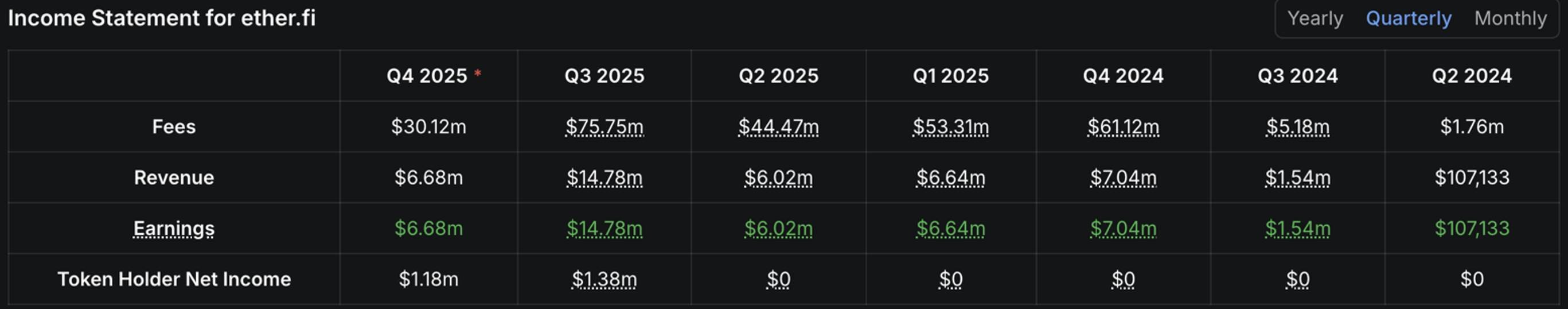Click the Q4 2025 column header
Viewport: 1568px width, 309px height.
(x=426, y=76)
